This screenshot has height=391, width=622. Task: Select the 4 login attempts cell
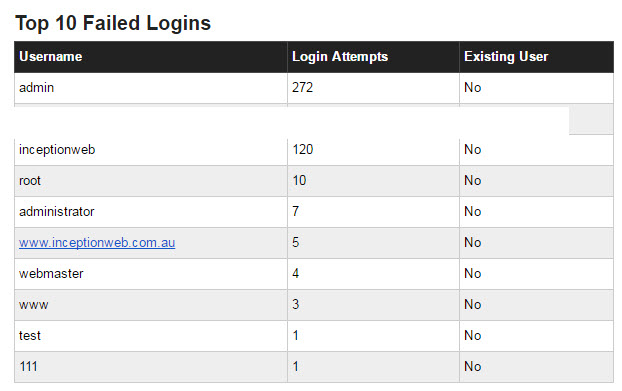pos(373,274)
